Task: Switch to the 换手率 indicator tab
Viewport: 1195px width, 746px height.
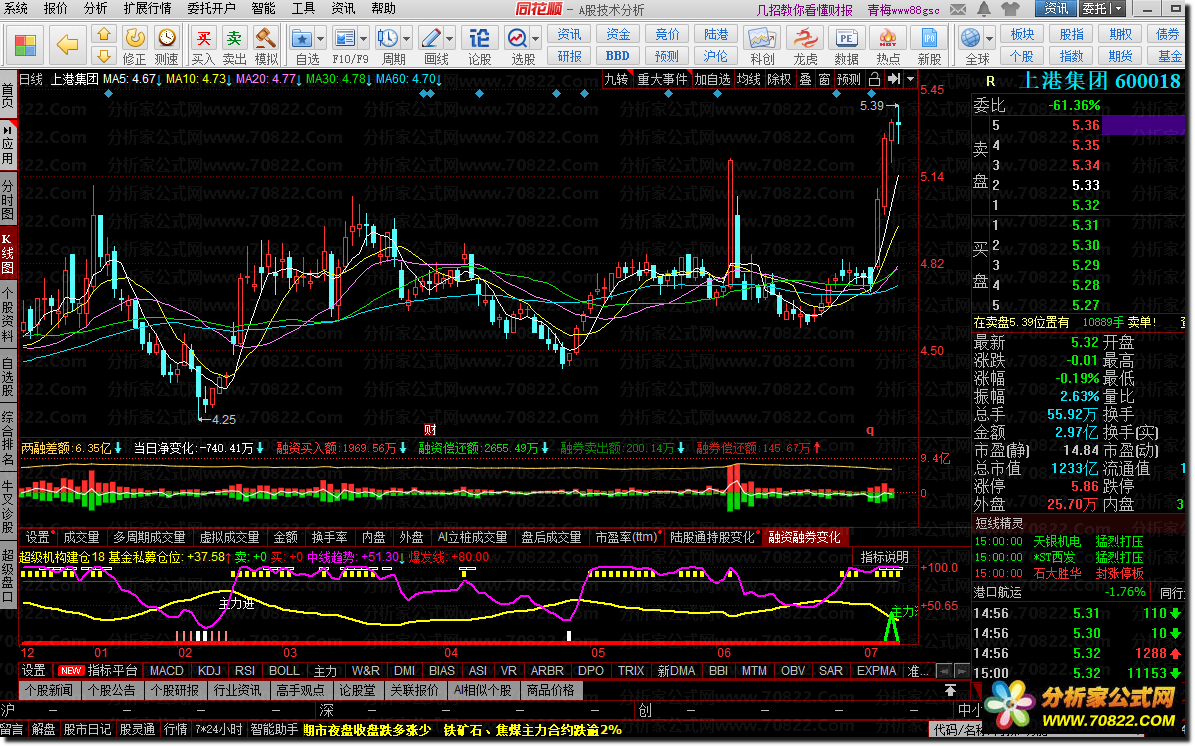Action: click(x=329, y=537)
